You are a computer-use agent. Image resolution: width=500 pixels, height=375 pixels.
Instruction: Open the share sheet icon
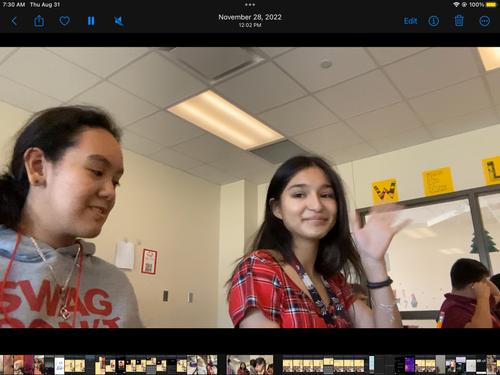tap(39, 21)
